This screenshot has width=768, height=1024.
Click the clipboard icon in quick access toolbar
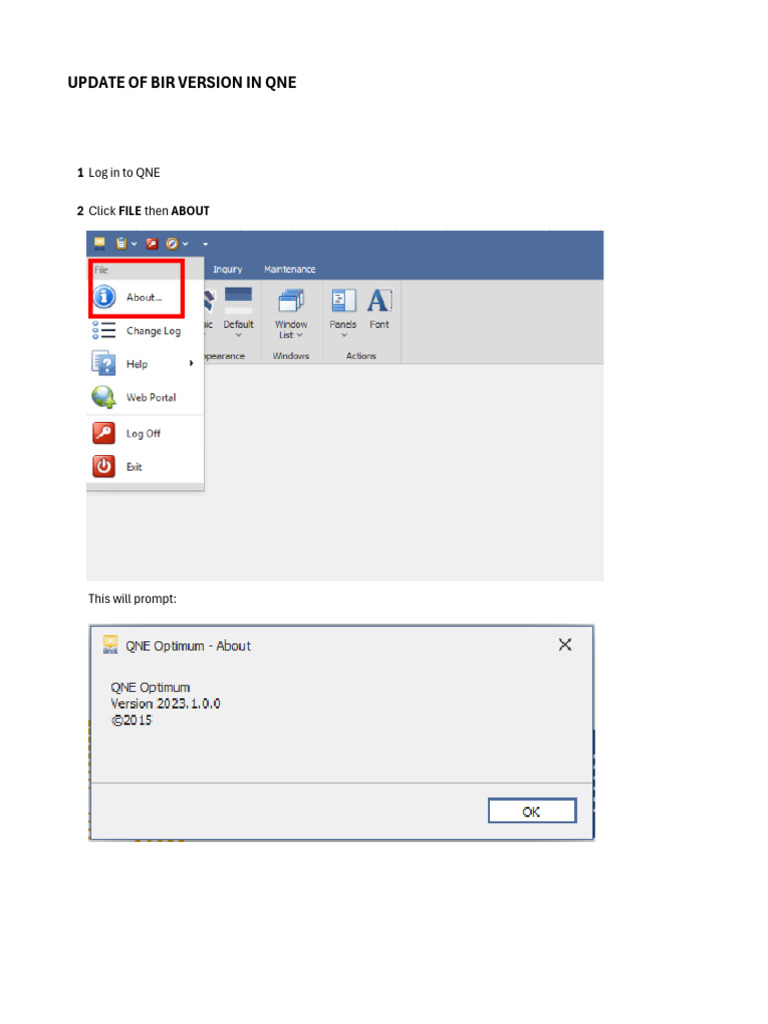[x=121, y=244]
